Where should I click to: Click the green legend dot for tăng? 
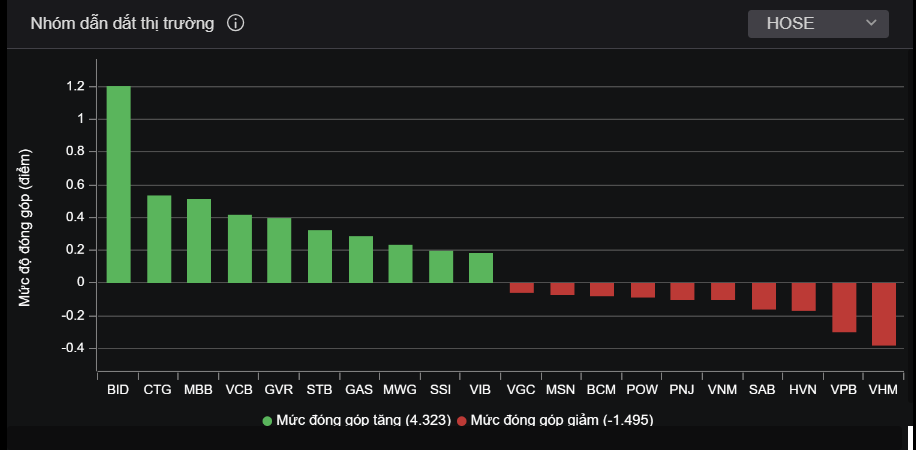pos(268,421)
